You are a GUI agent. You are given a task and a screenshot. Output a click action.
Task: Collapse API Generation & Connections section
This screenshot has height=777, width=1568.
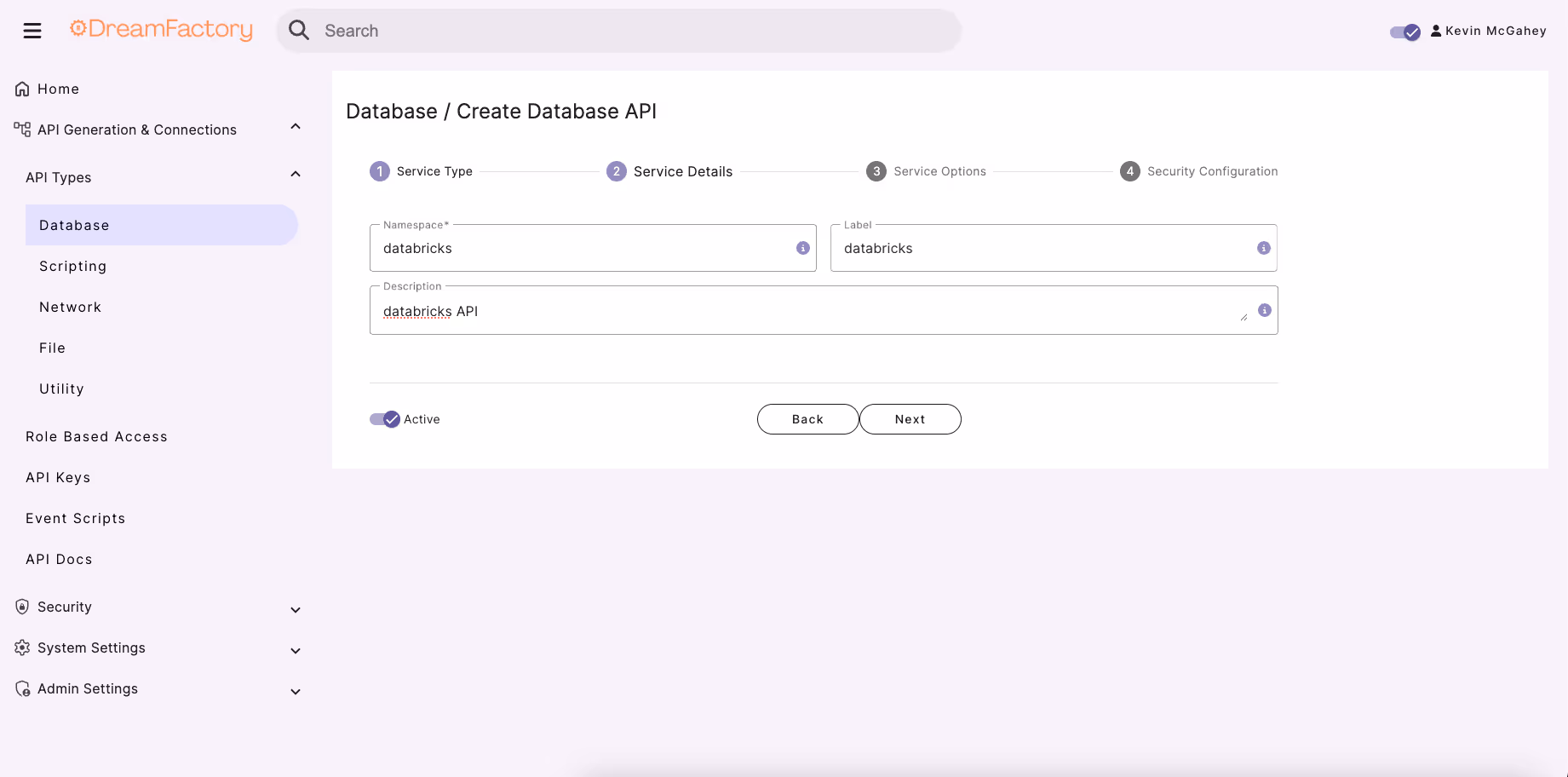[296, 127]
